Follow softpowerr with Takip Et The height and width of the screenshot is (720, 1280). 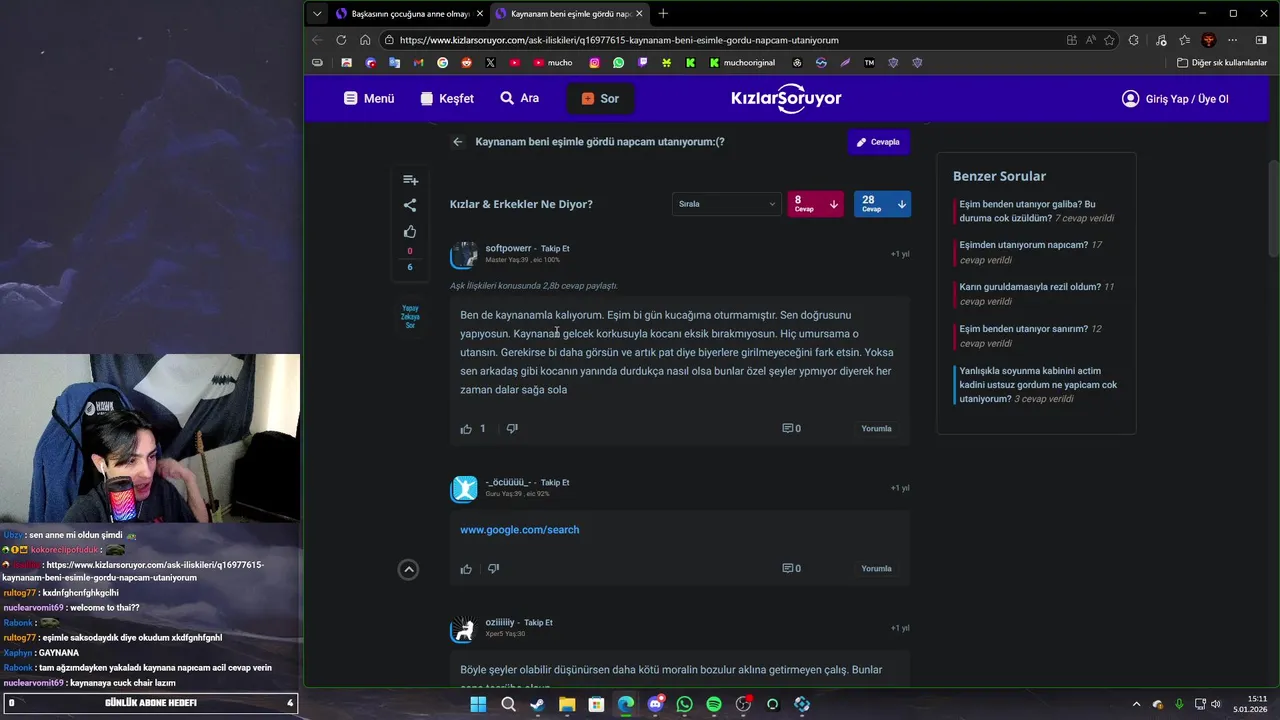(555, 248)
